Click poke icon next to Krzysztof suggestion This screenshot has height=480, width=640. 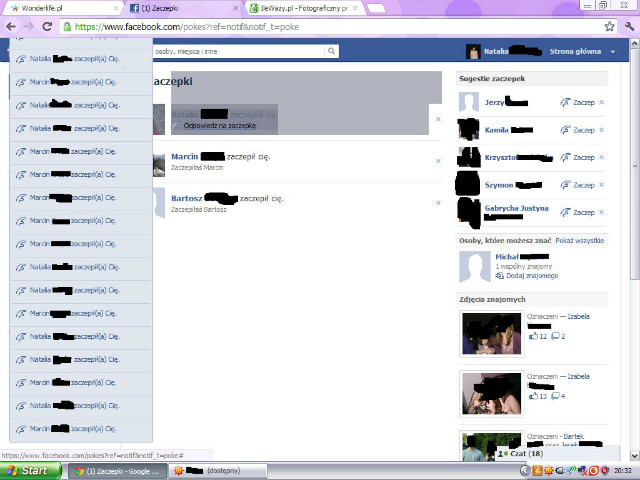pyautogui.click(x=565, y=158)
